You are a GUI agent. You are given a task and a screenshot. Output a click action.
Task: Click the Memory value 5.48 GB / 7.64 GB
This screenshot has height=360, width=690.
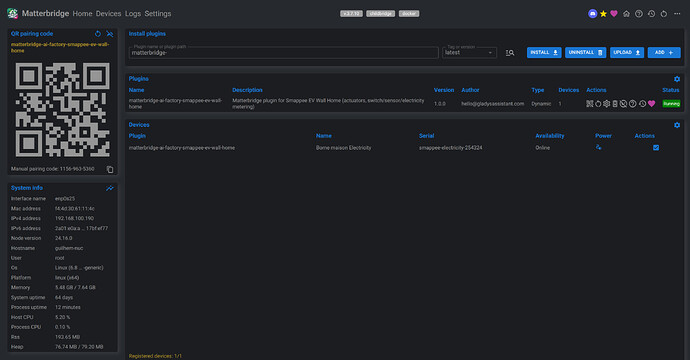[x=75, y=287]
